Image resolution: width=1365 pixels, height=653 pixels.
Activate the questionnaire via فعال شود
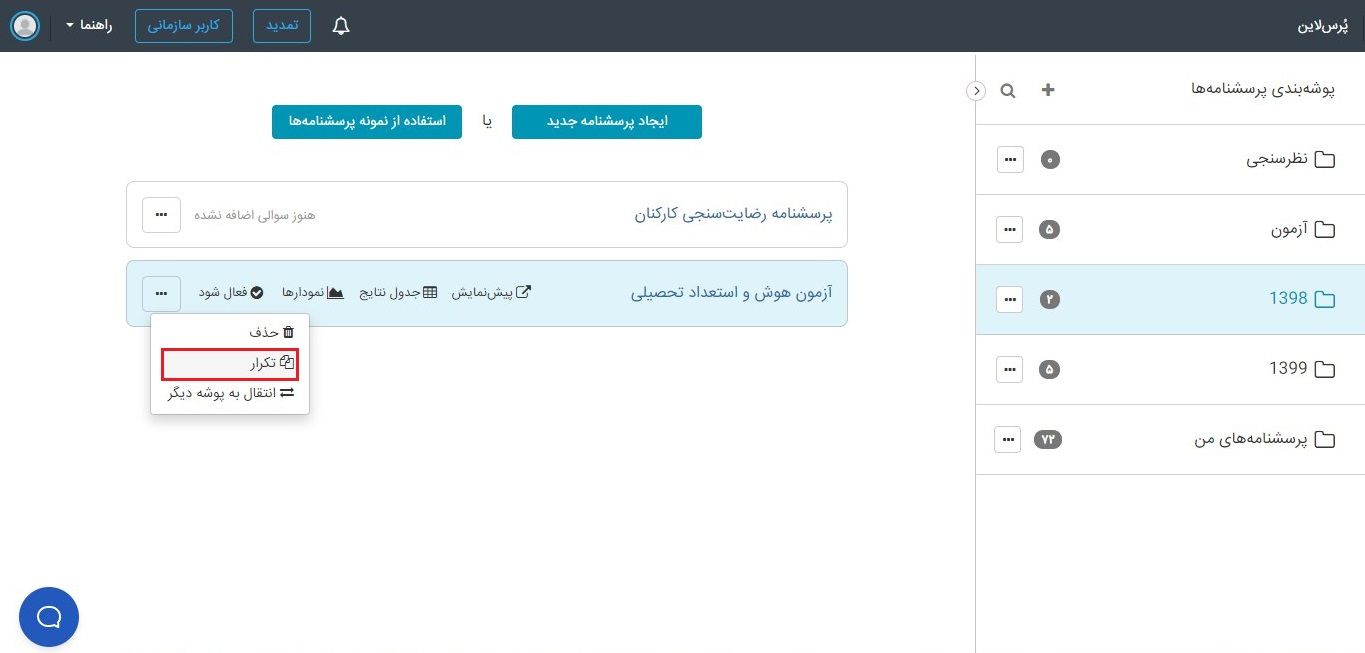point(230,293)
